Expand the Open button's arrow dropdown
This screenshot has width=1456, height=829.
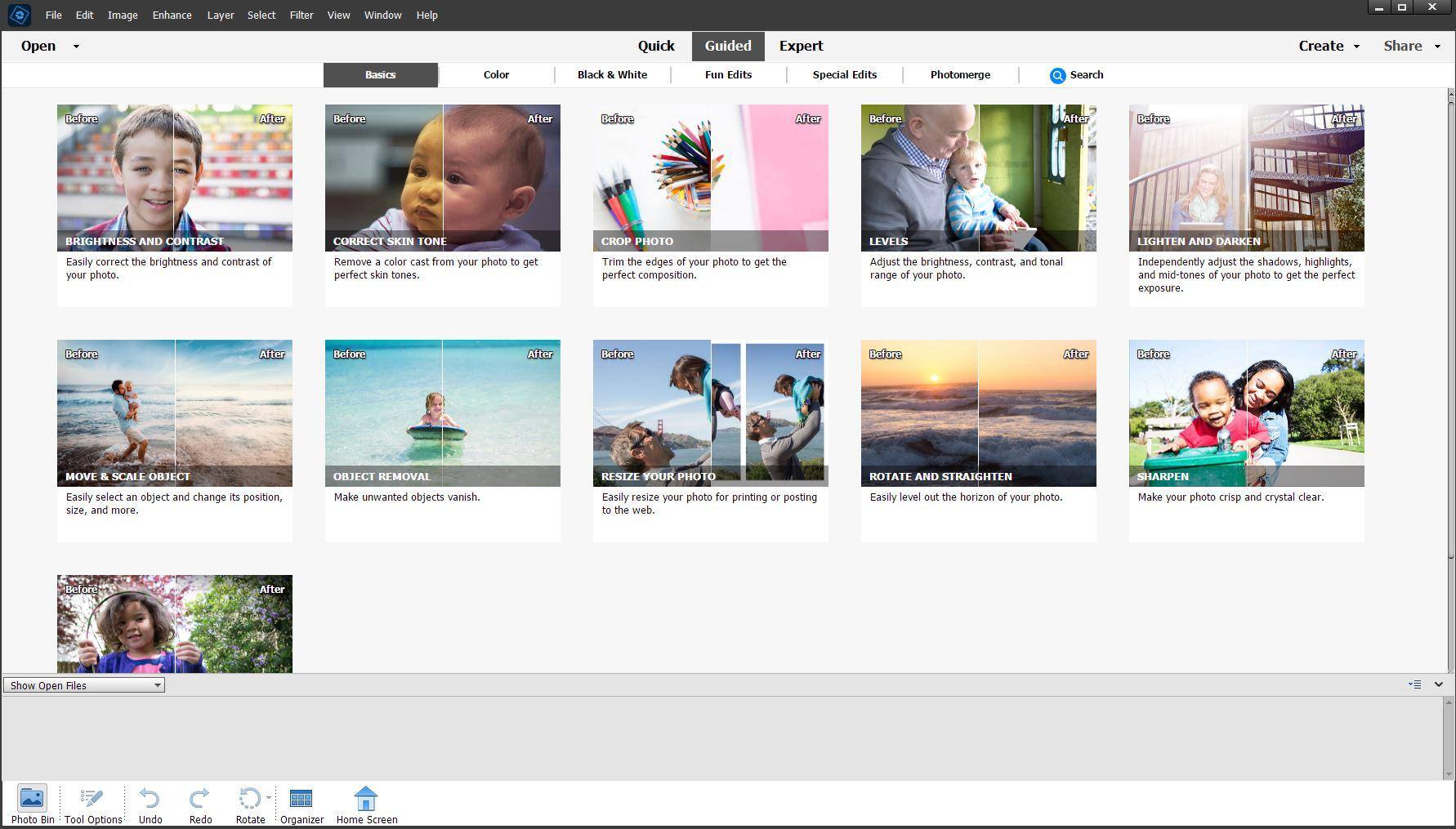77,47
